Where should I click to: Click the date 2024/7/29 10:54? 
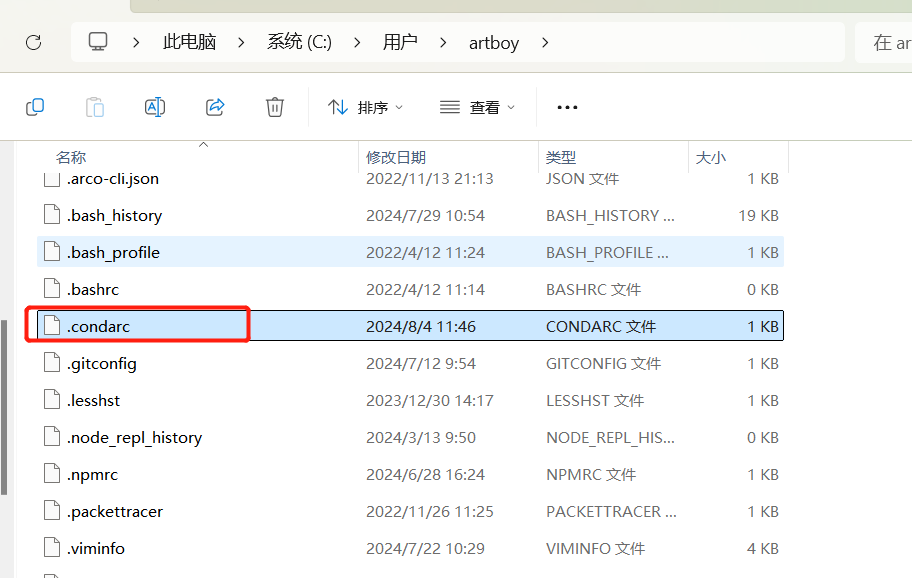click(x=425, y=215)
